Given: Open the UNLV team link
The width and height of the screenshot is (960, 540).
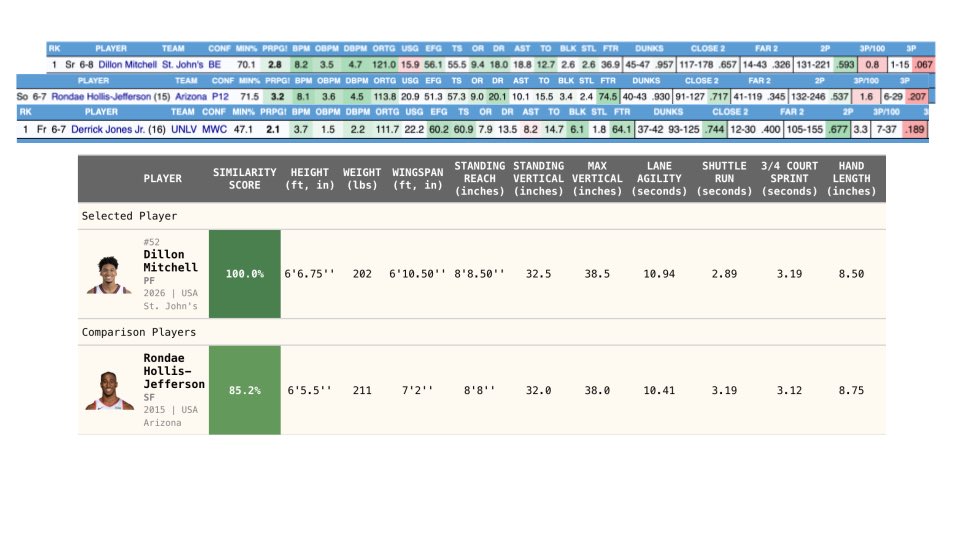Looking at the screenshot, I should 184,129.
